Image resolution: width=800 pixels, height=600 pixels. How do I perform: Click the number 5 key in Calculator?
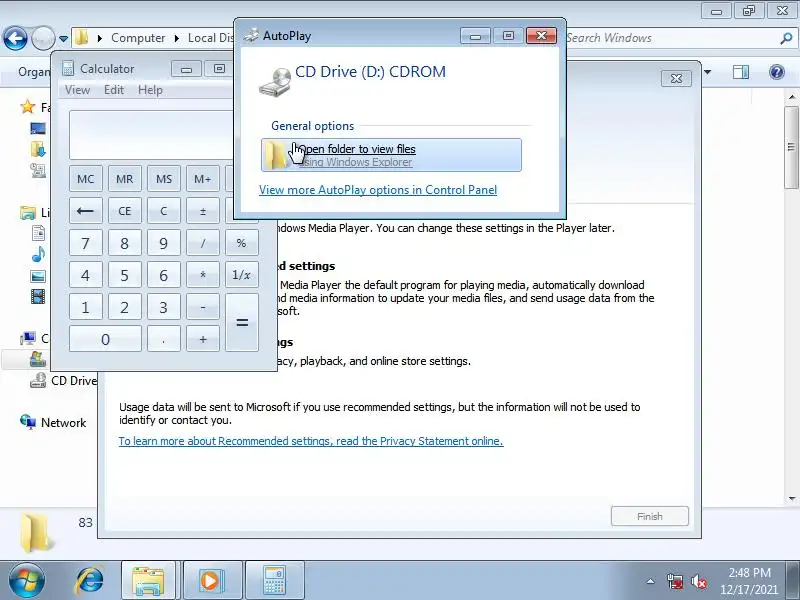pyautogui.click(x=124, y=275)
